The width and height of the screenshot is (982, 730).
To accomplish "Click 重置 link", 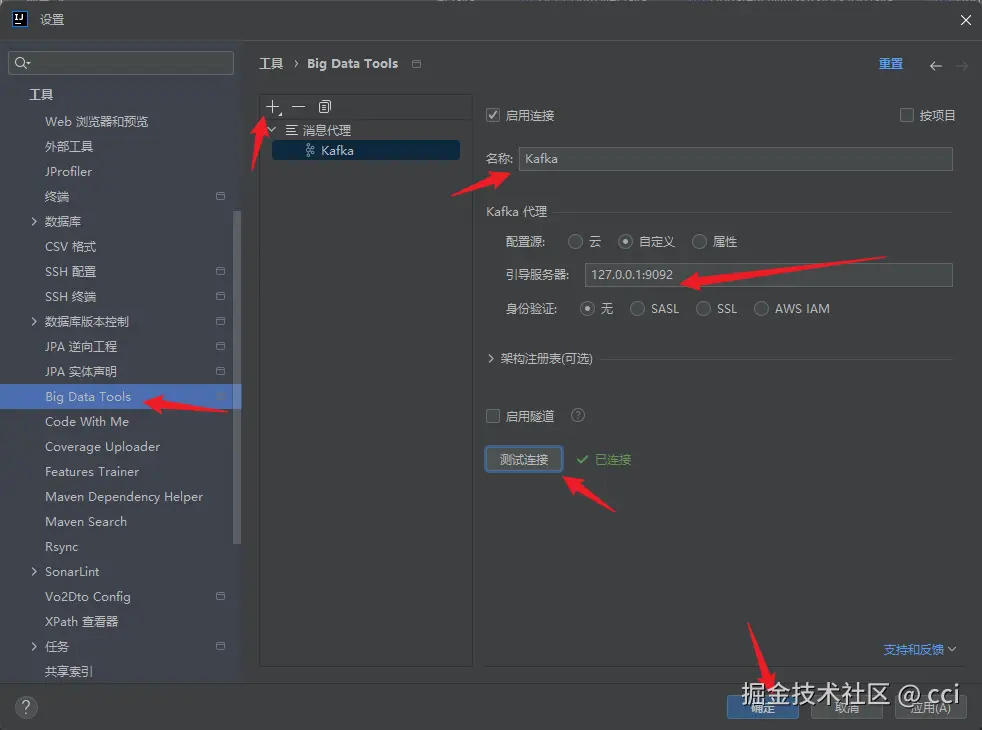I will point(891,63).
